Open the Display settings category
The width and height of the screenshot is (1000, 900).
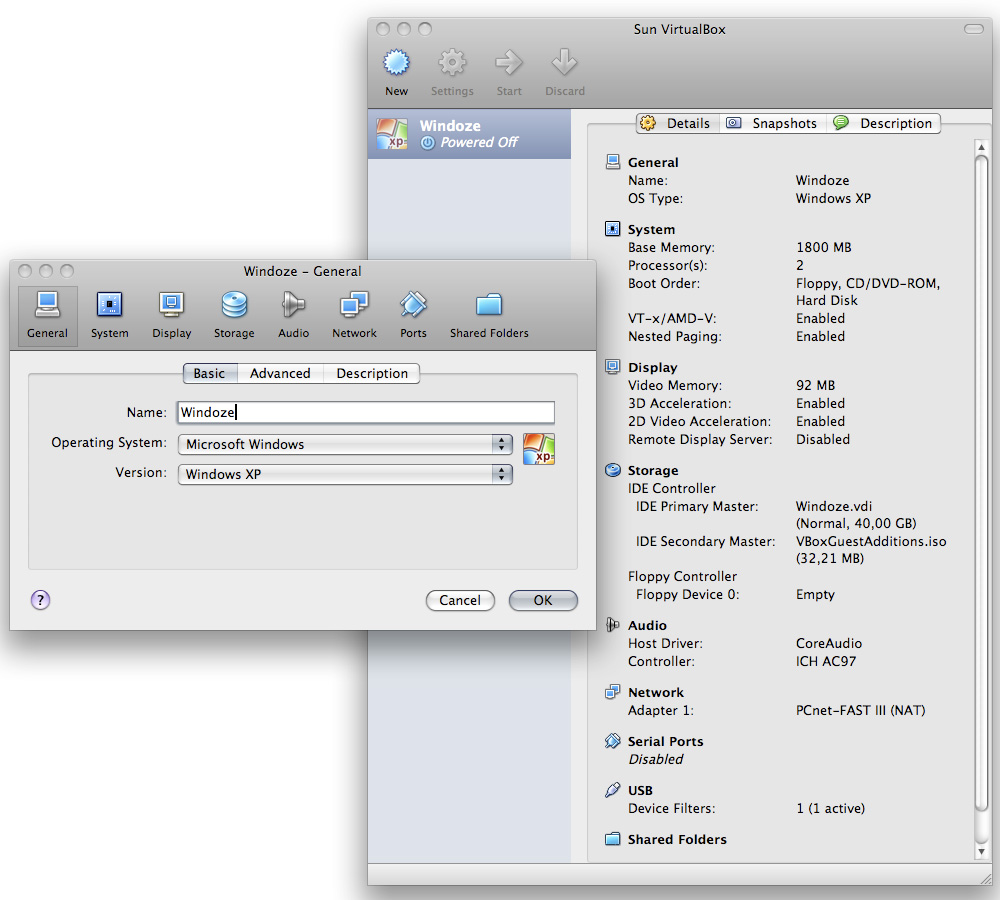tap(172, 316)
